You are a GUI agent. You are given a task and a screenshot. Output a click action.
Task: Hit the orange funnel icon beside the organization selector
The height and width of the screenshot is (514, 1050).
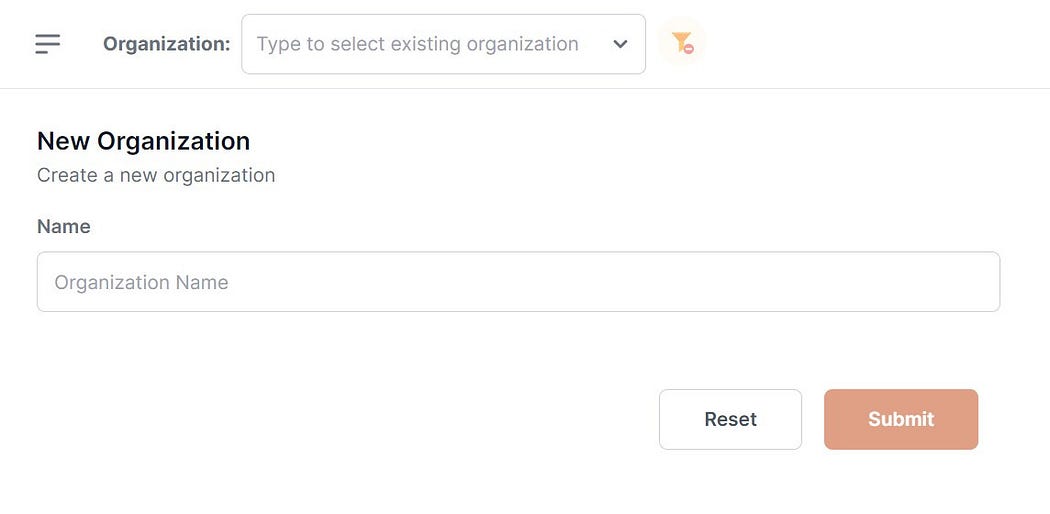pyautogui.click(x=682, y=43)
